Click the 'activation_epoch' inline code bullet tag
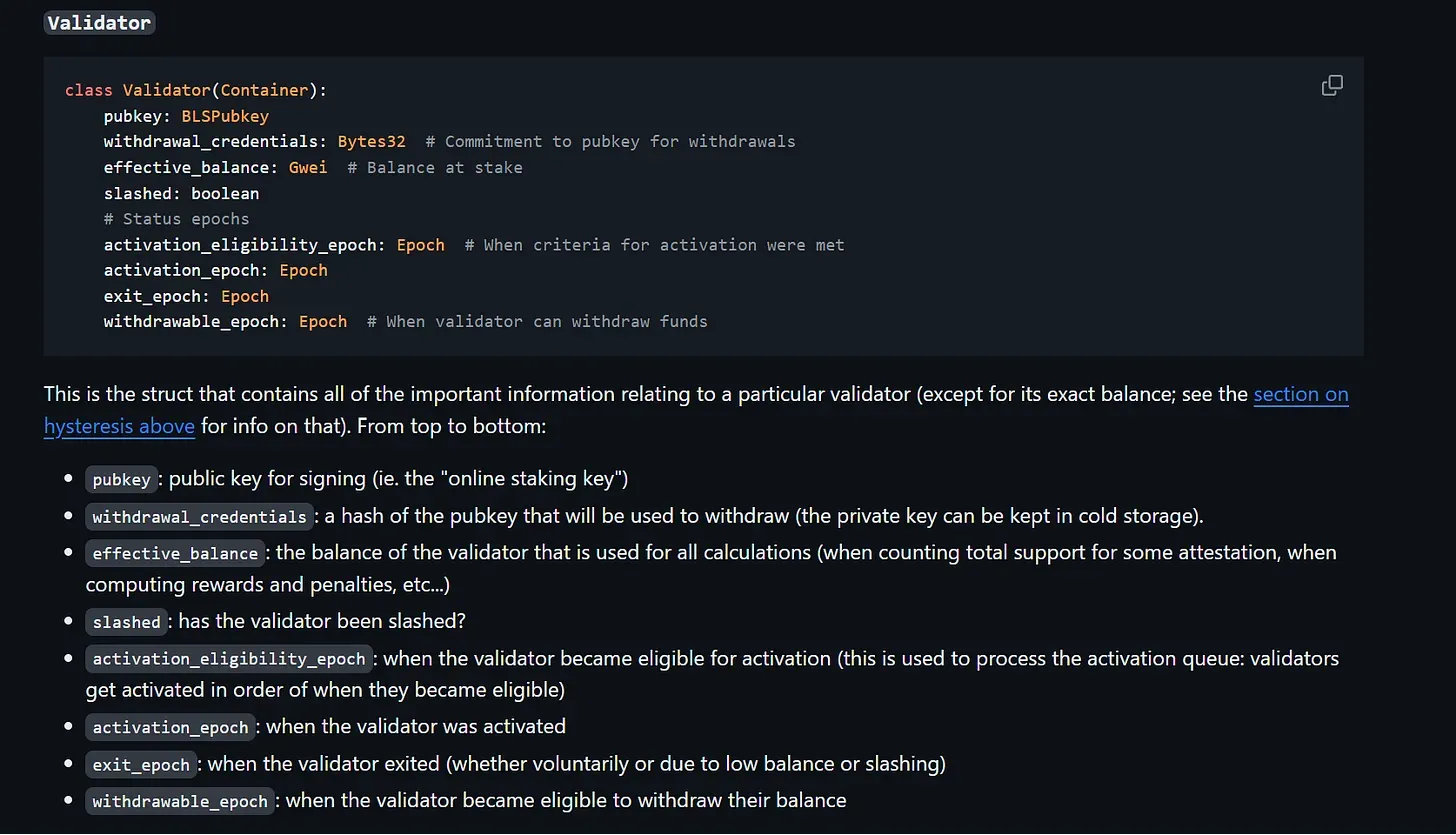The height and width of the screenshot is (835, 1456). coord(170,728)
